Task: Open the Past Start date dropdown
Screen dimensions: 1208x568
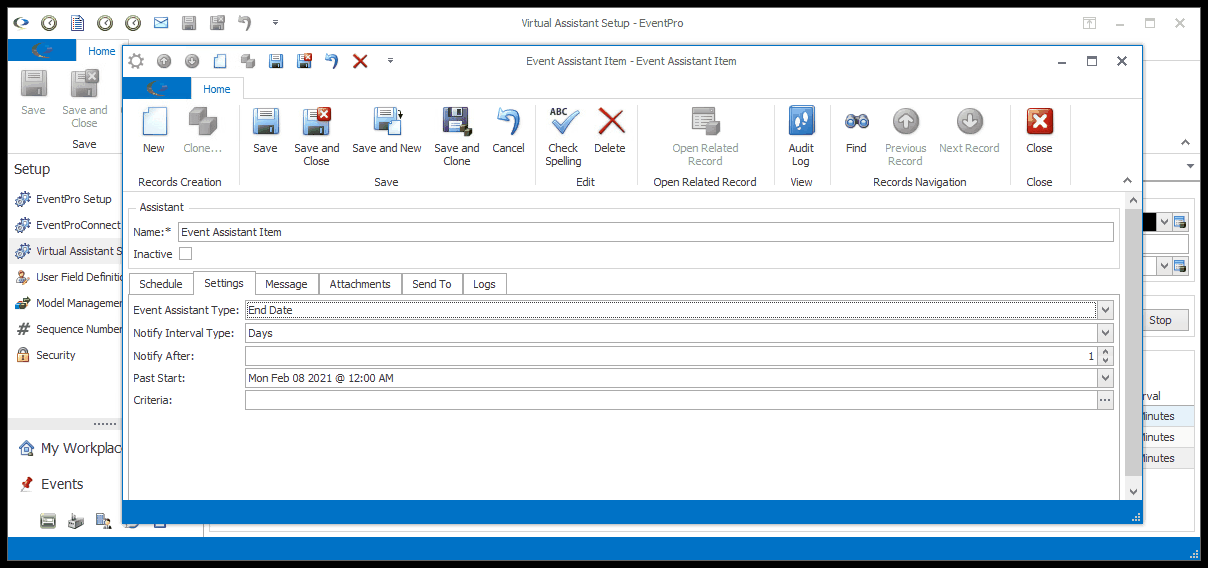Action: click(x=1105, y=378)
